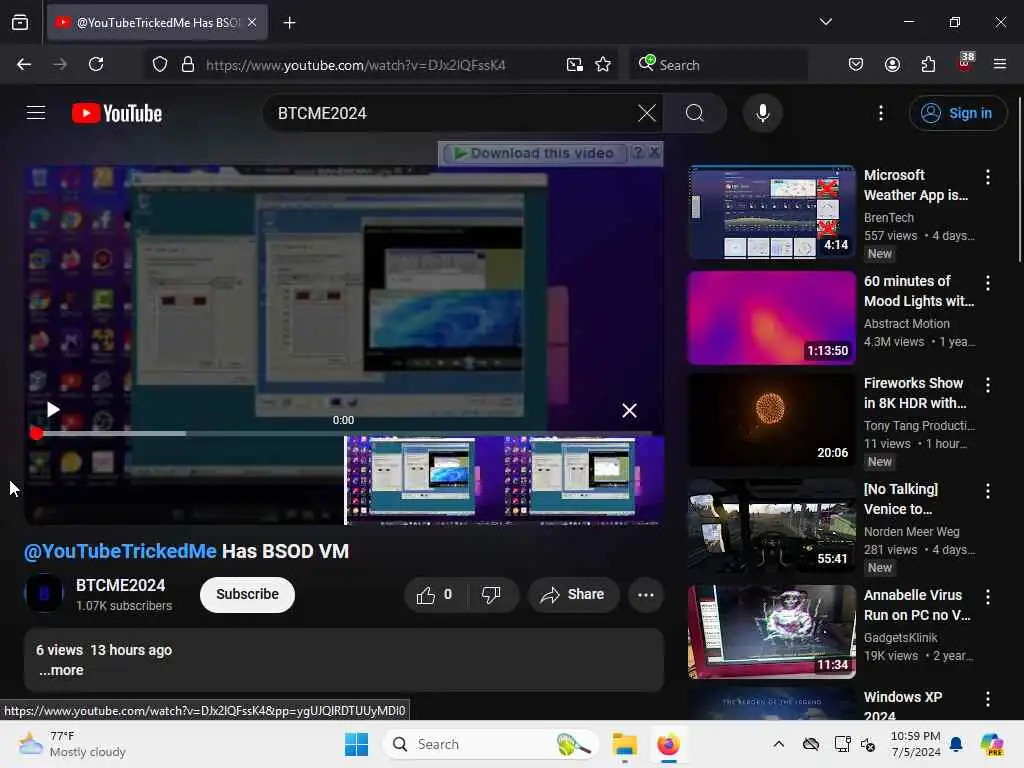The image size is (1024, 768).
Task: Open picture-in-picture icon in address bar
Action: tap(575, 65)
